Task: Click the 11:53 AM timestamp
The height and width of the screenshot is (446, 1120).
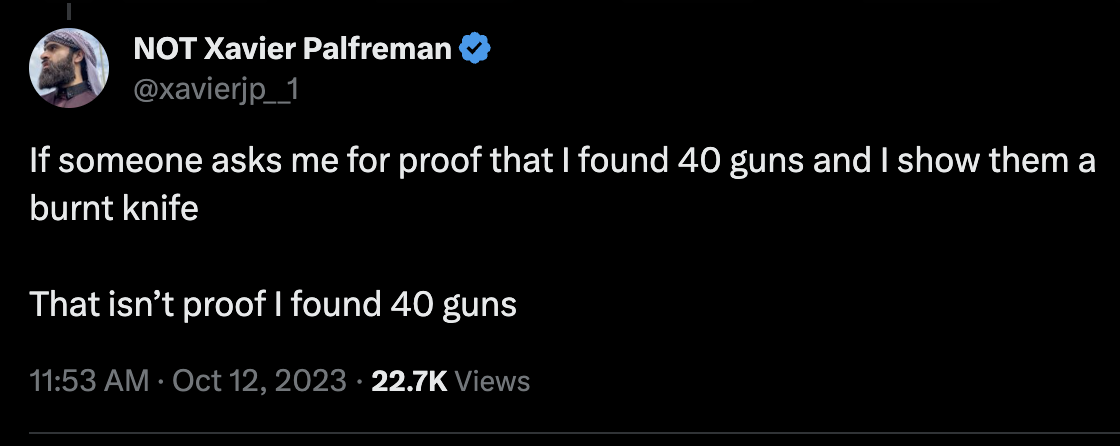Action: [89, 381]
